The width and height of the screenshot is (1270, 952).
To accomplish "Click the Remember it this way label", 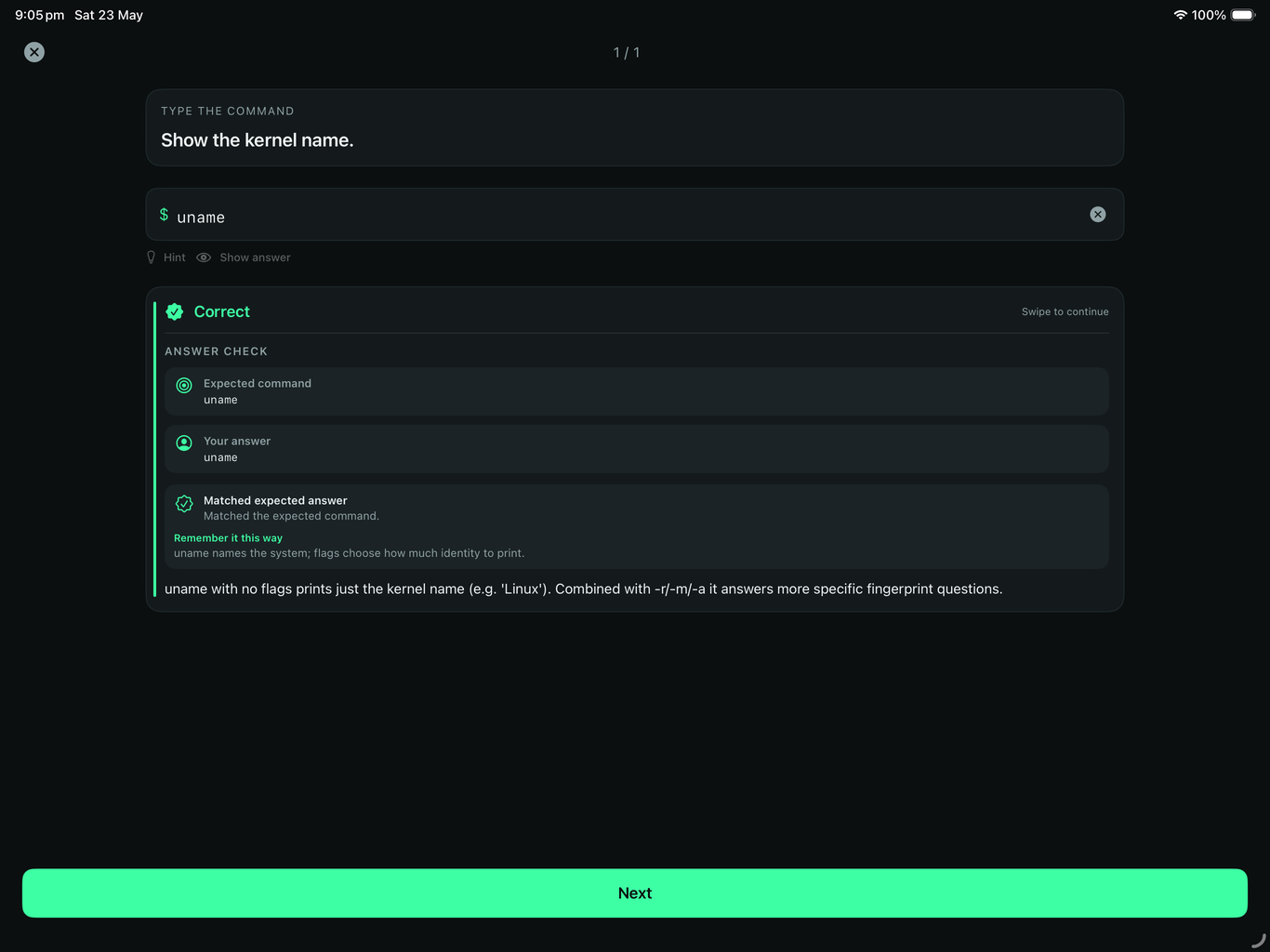I will point(228,538).
